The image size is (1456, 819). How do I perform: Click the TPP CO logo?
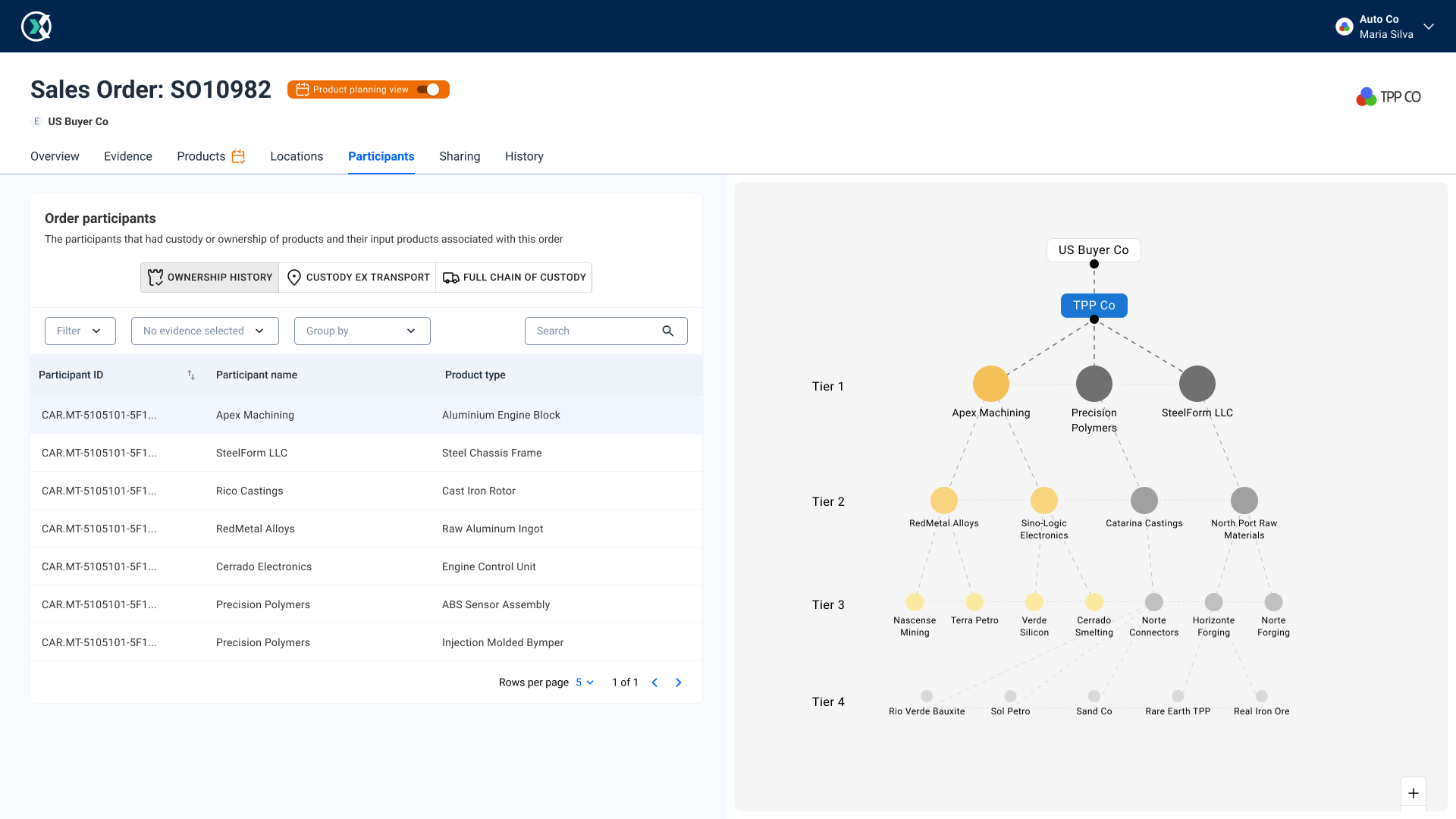click(x=1389, y=97)
